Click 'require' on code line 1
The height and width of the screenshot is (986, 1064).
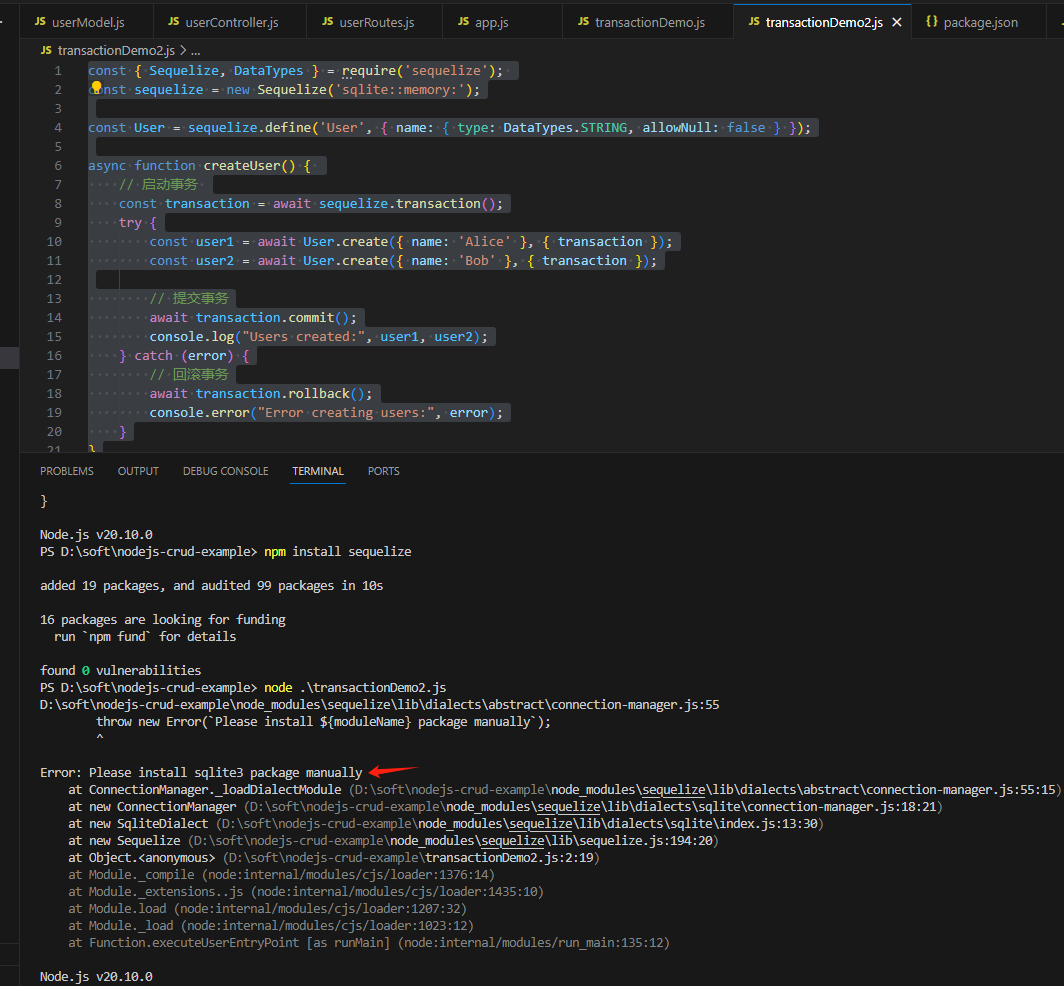pos(368,71)
